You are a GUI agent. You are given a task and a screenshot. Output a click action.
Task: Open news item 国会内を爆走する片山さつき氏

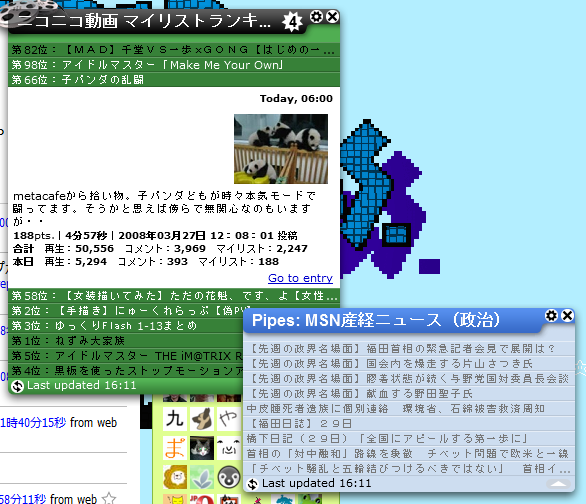coord(409,364)
